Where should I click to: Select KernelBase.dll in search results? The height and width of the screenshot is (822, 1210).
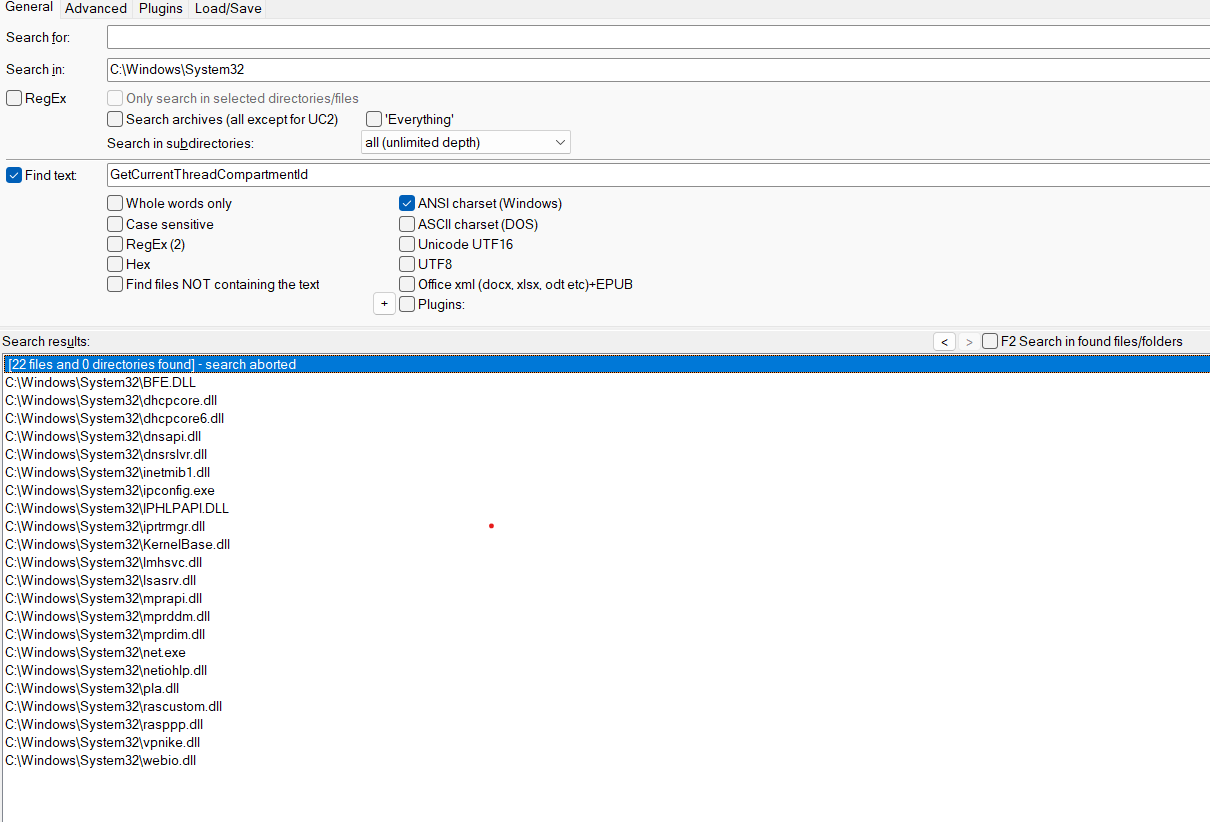[x=118, y=544]
